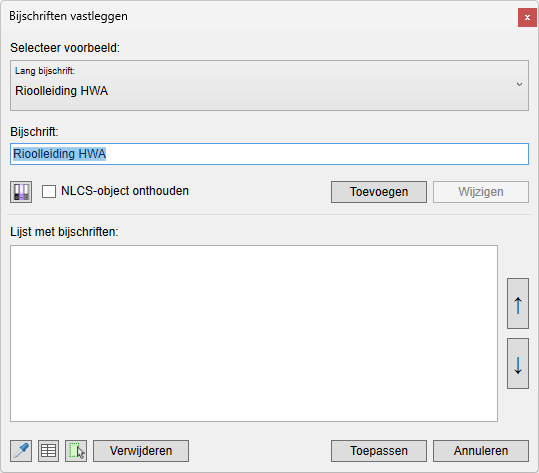Image resolution: width=539 pixels, height=473 pixels.
Task: Apply captions with Toepassen
Action: pos(379,451)
